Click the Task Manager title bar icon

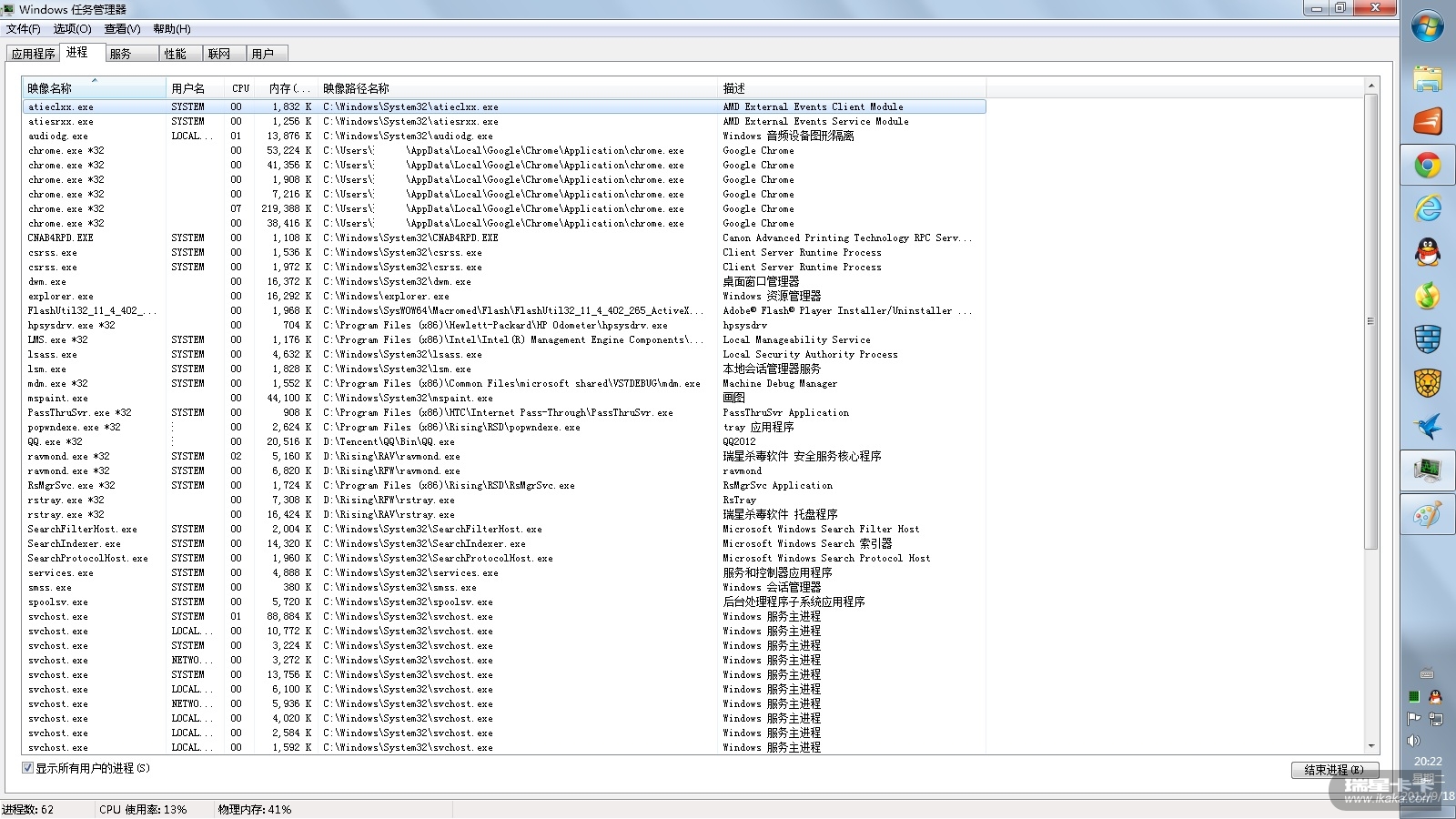(x=8, y=9)
